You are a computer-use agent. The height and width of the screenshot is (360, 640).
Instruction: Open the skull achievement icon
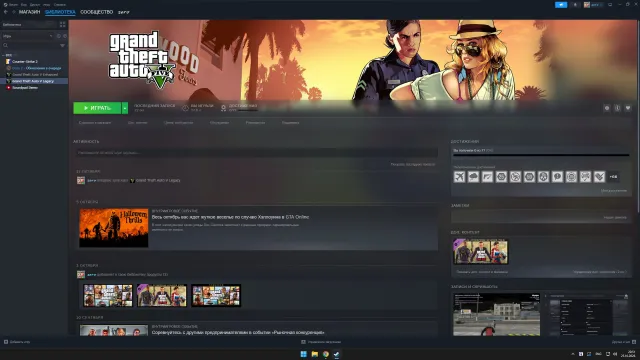pyautogui.click(x=543, y=177)
